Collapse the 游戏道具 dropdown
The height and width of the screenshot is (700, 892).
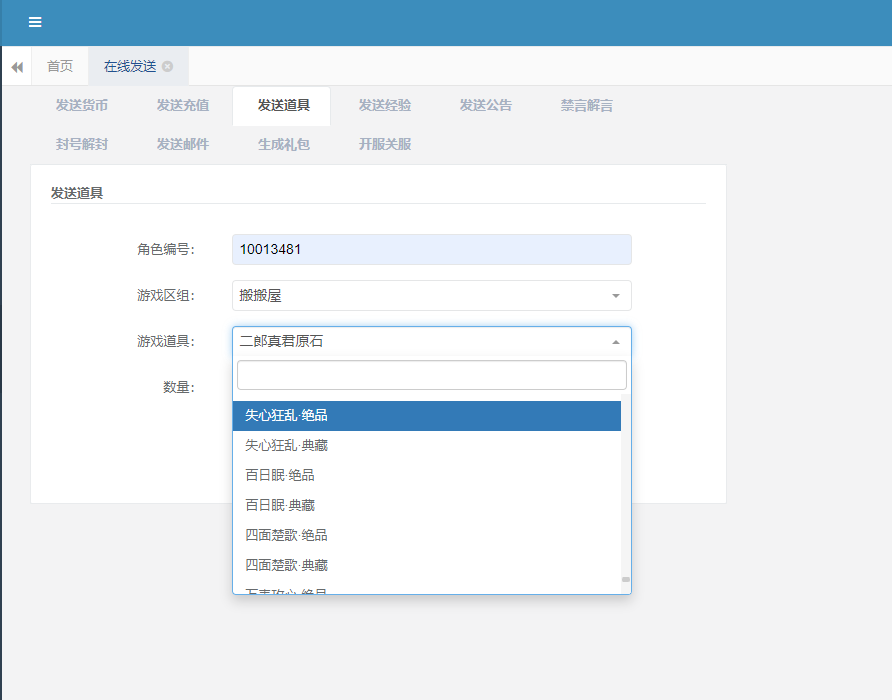pyautogui.click(x=431, y=342)
